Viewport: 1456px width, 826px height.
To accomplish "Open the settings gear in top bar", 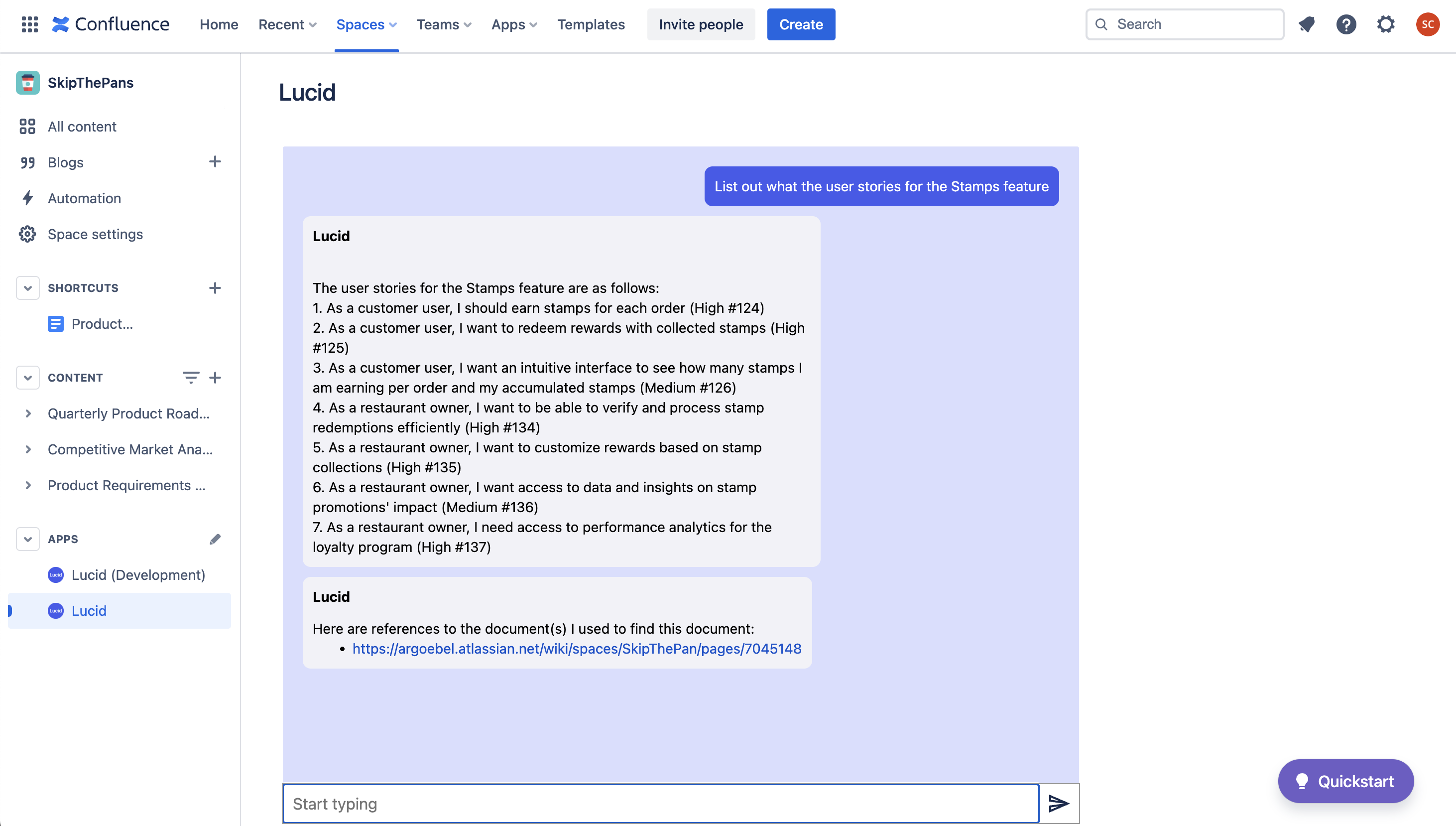I will click(x=1386, y=24).
